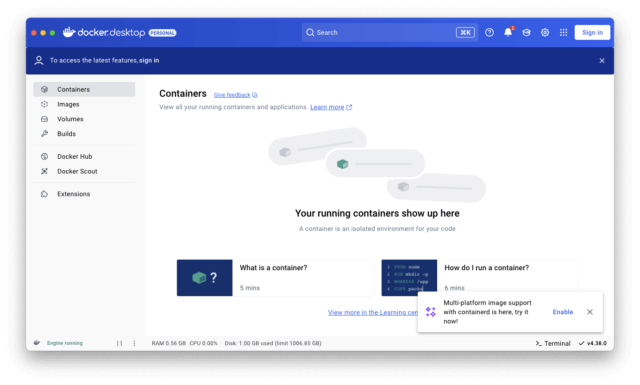Click the whale engine icon in status bar
640x385 pixels.
coord(37,343)
